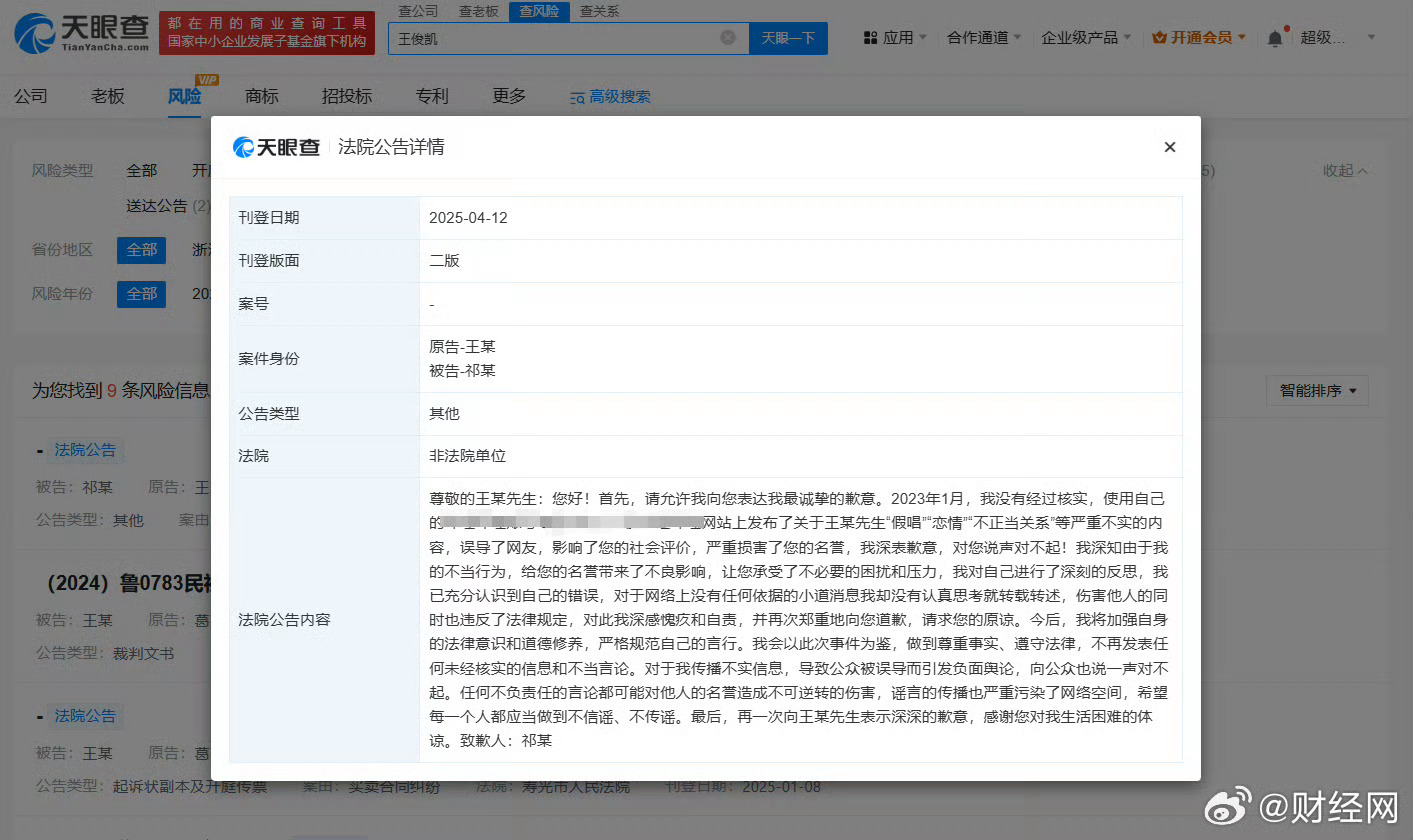The height and width of the screenshot is (840, 1413).
Task: Click the TianYanCha logo in dialog header
Action: (276, 147)
